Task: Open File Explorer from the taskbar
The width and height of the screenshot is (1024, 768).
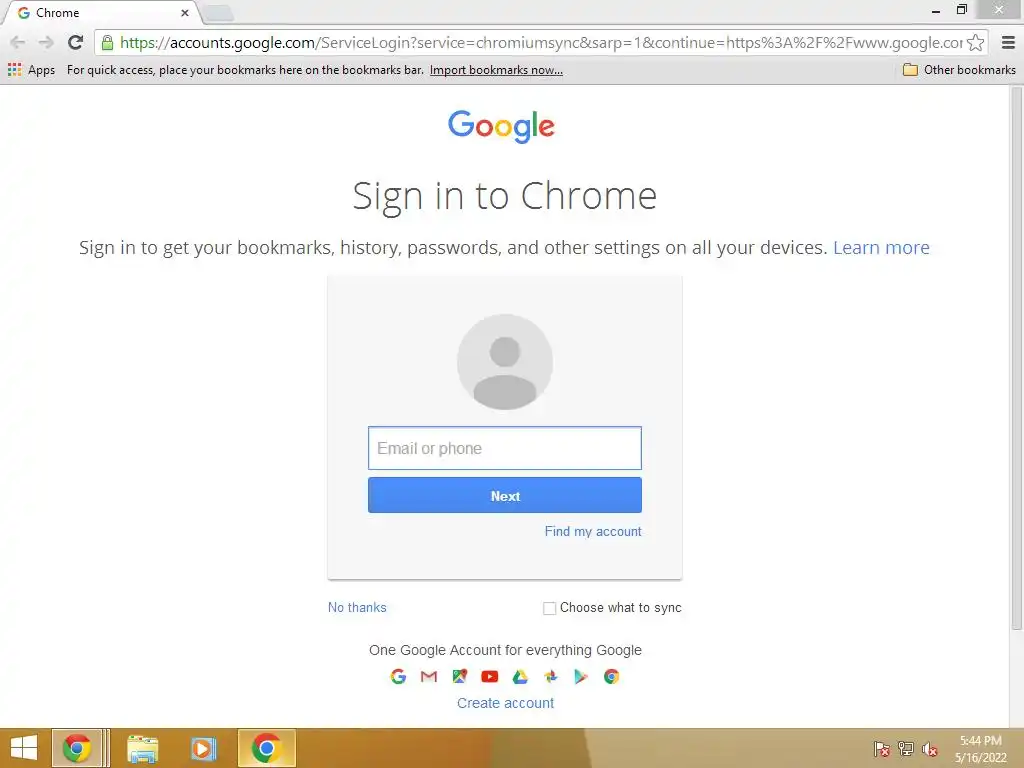Action: coord(142,748)
